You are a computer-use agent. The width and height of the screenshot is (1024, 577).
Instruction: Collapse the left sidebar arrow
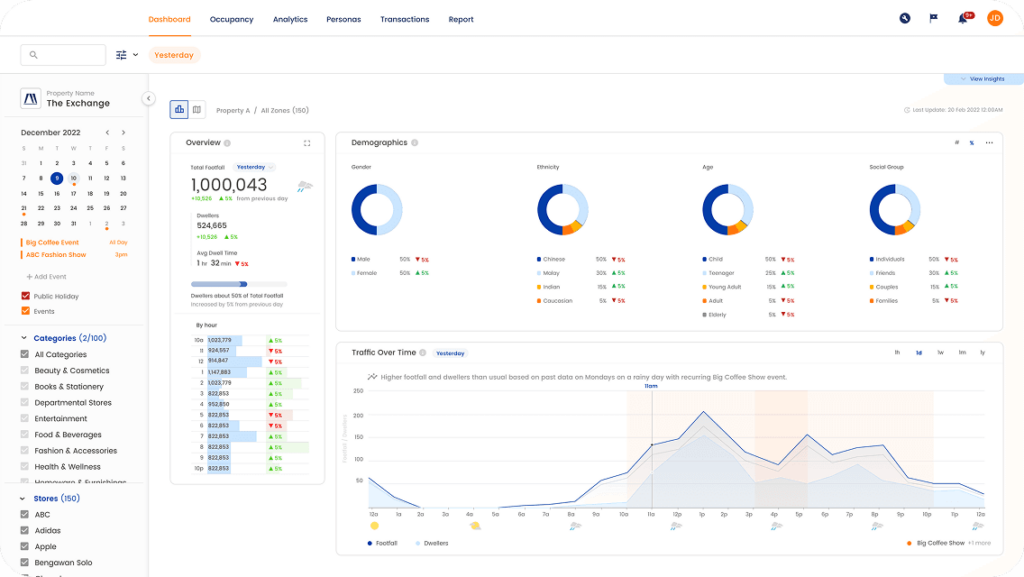click(x=148, y=98)
